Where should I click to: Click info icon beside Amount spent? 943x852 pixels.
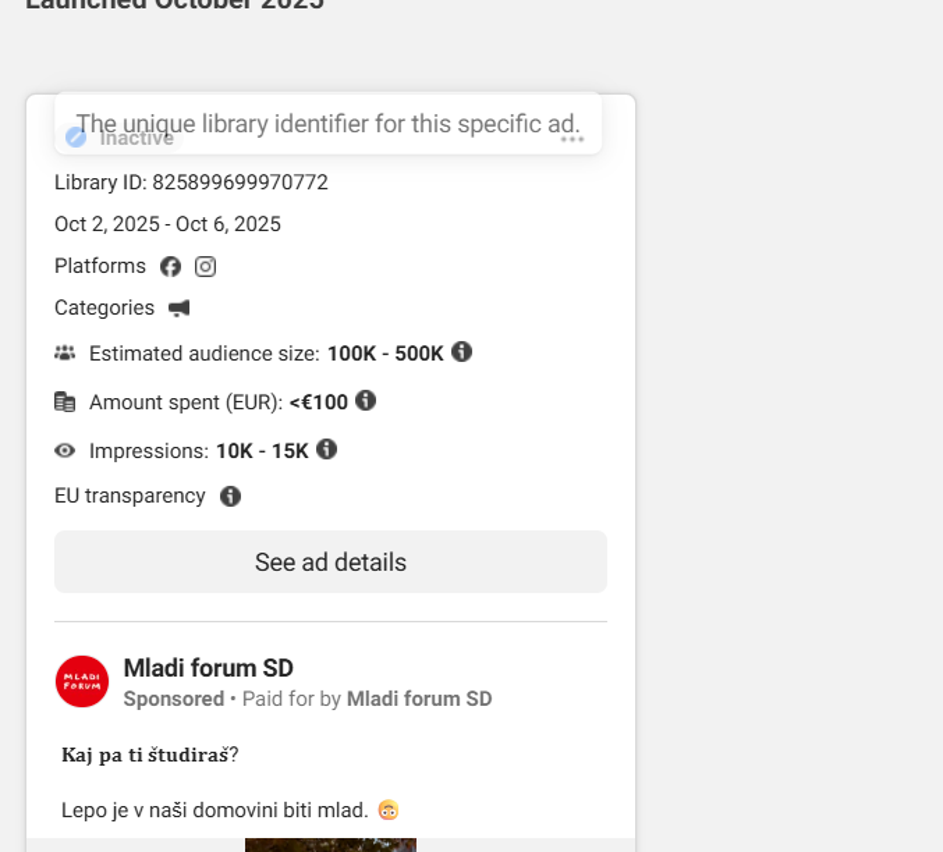click(x=366, y=401)
